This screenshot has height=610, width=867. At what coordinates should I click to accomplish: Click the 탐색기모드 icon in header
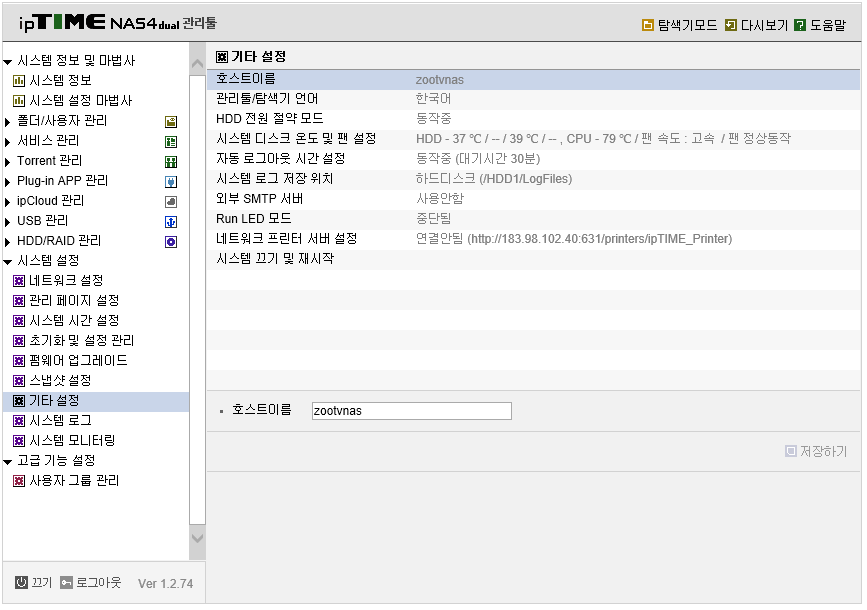click(647, 25)
